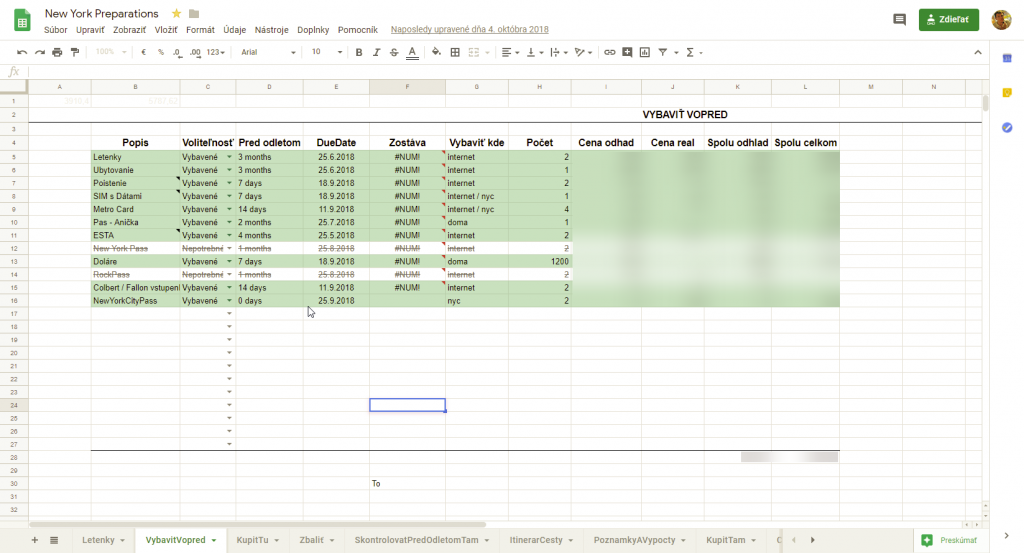Viewport: 1024px width, 553px height.
Task: Open the font size dropdown
Action: point(326,52)
